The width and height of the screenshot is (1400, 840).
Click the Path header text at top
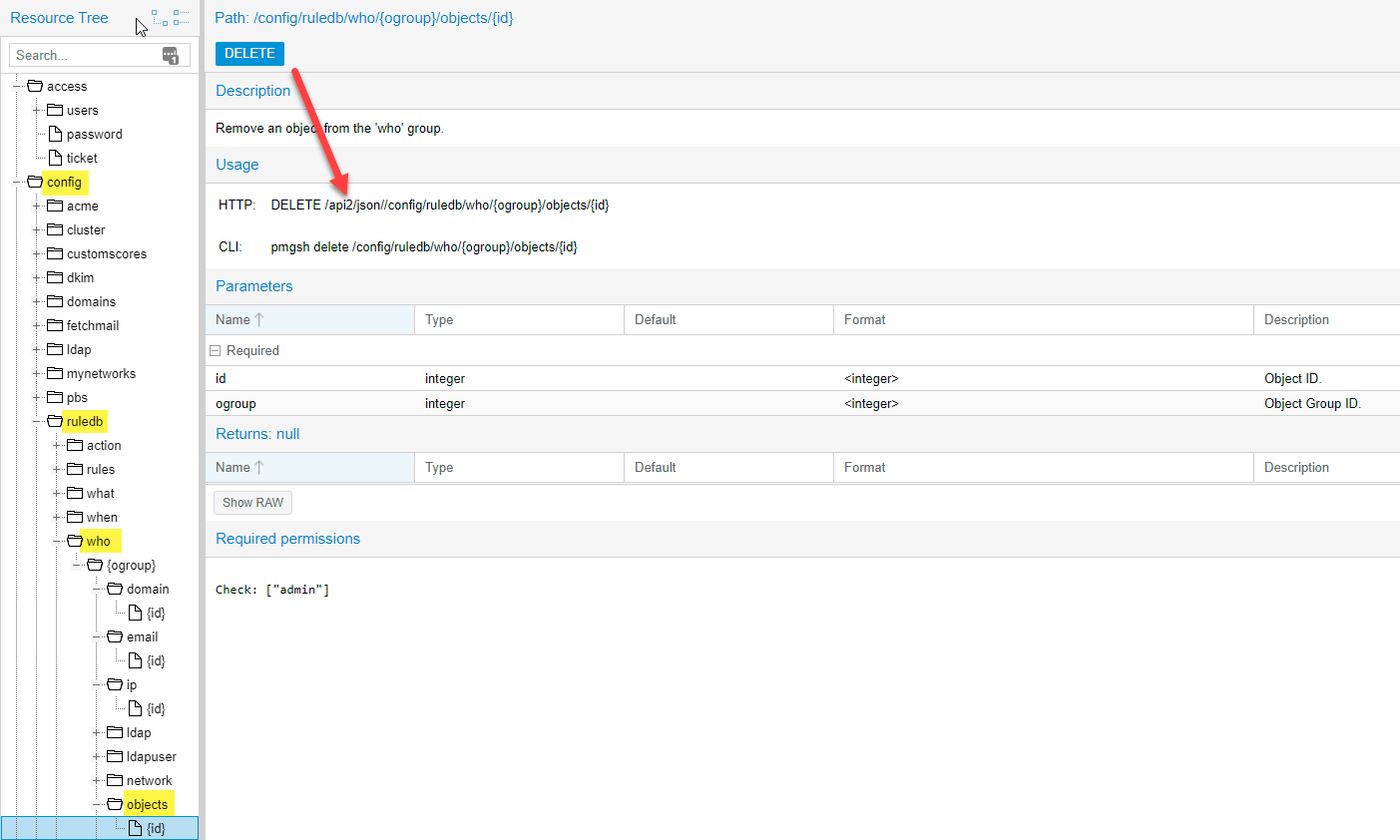[x=364, y=18]
